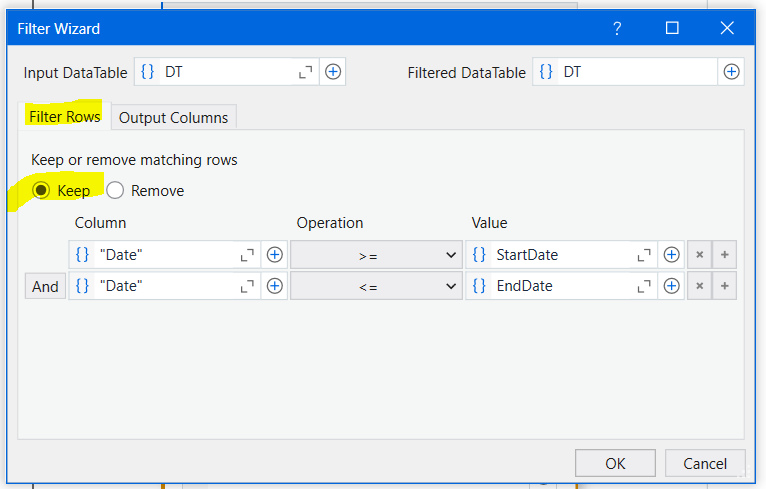766x489 pixels.
Task: Click plus icon beside StartDate value
Action: (672, 255)
